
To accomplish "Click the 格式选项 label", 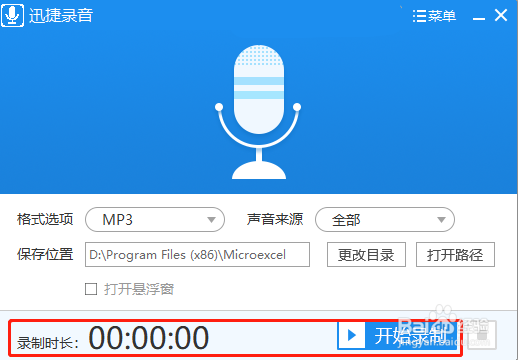I will (45, 219).
